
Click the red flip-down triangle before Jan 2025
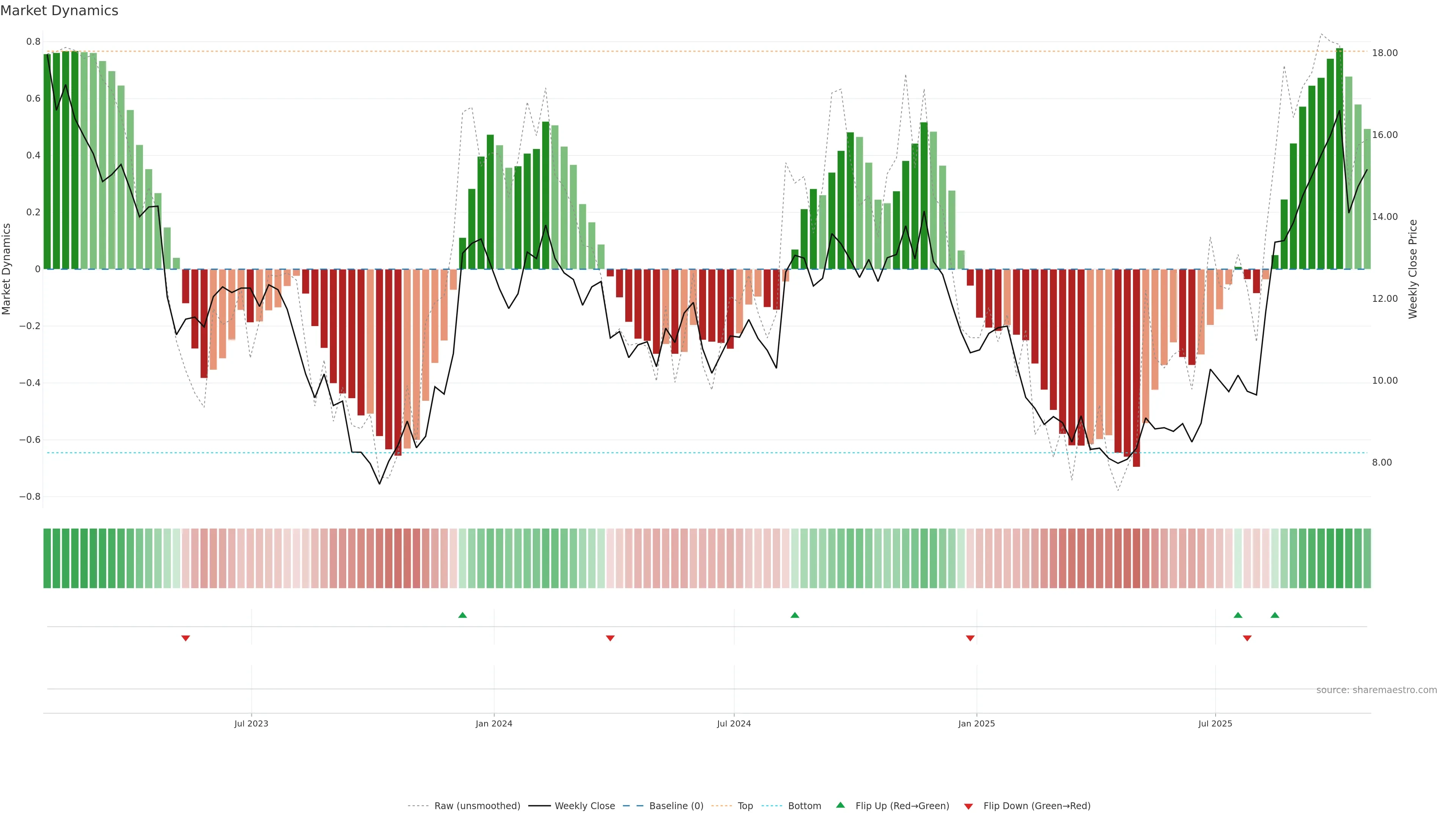coord(970,638)
